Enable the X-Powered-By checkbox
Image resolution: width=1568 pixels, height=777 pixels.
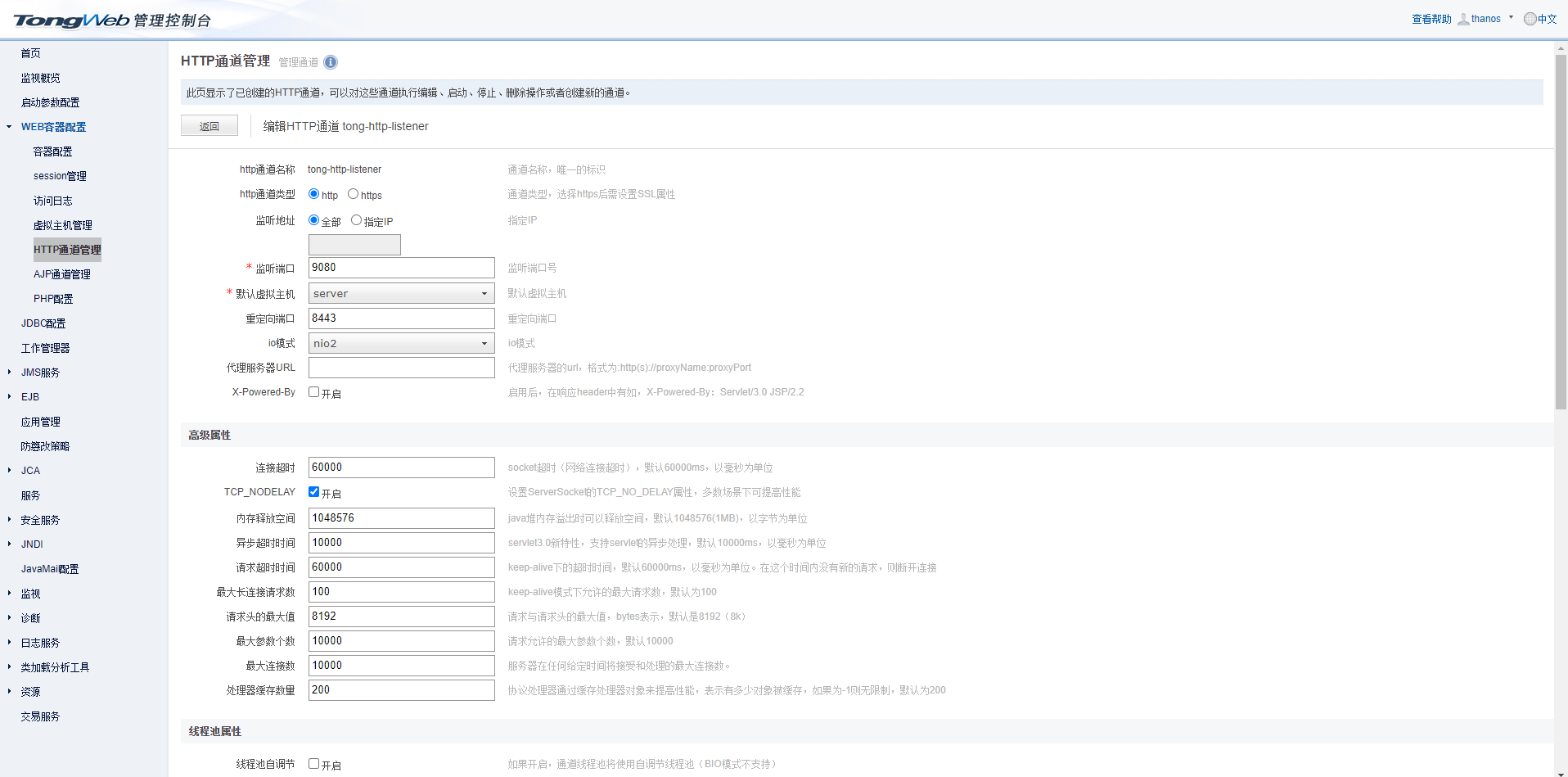coord(313,392)
